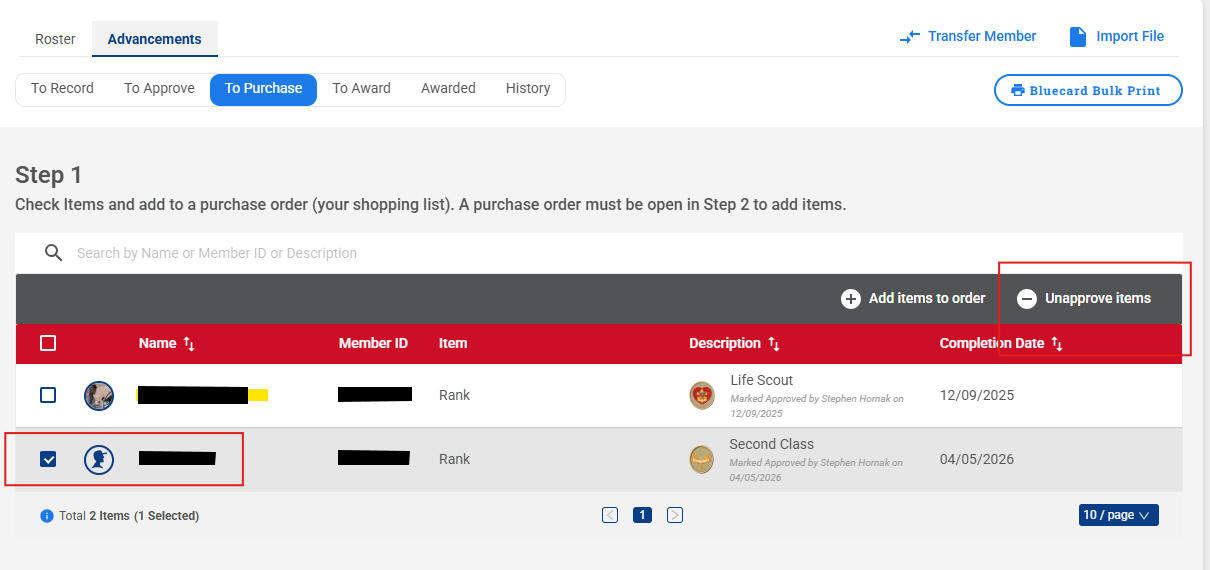Uncheck the Second Class row checkbox
Screen dimensions: 1210x570
click(x=48, y=459)
